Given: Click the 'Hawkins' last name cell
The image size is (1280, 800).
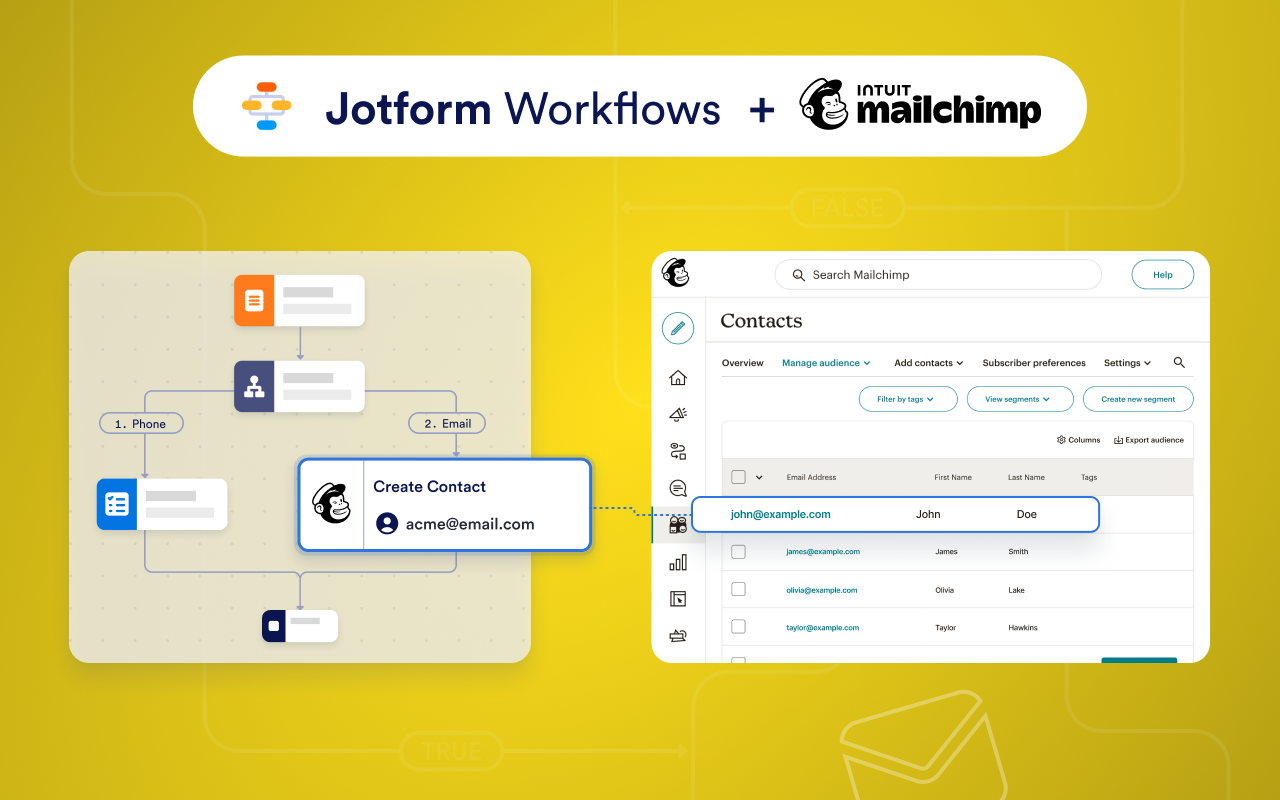Looking at the screenshot, I should [x=1022, y=628].
